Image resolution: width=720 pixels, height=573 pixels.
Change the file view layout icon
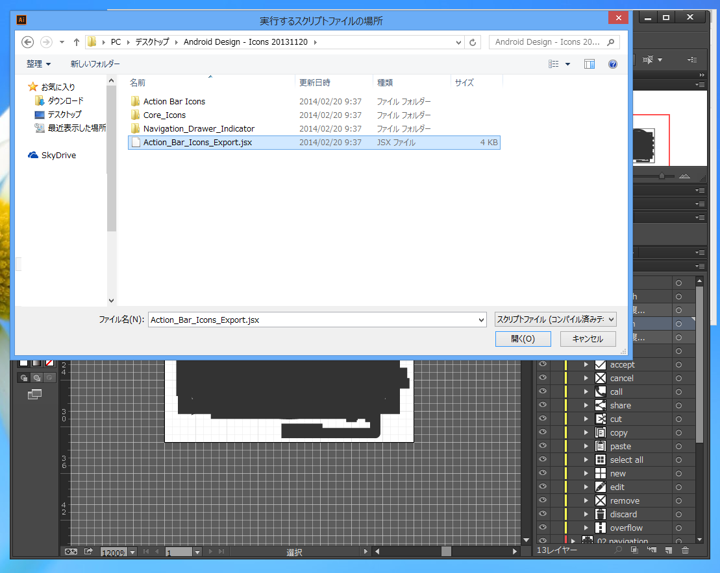pyautogui.click(x=554, y=64)
